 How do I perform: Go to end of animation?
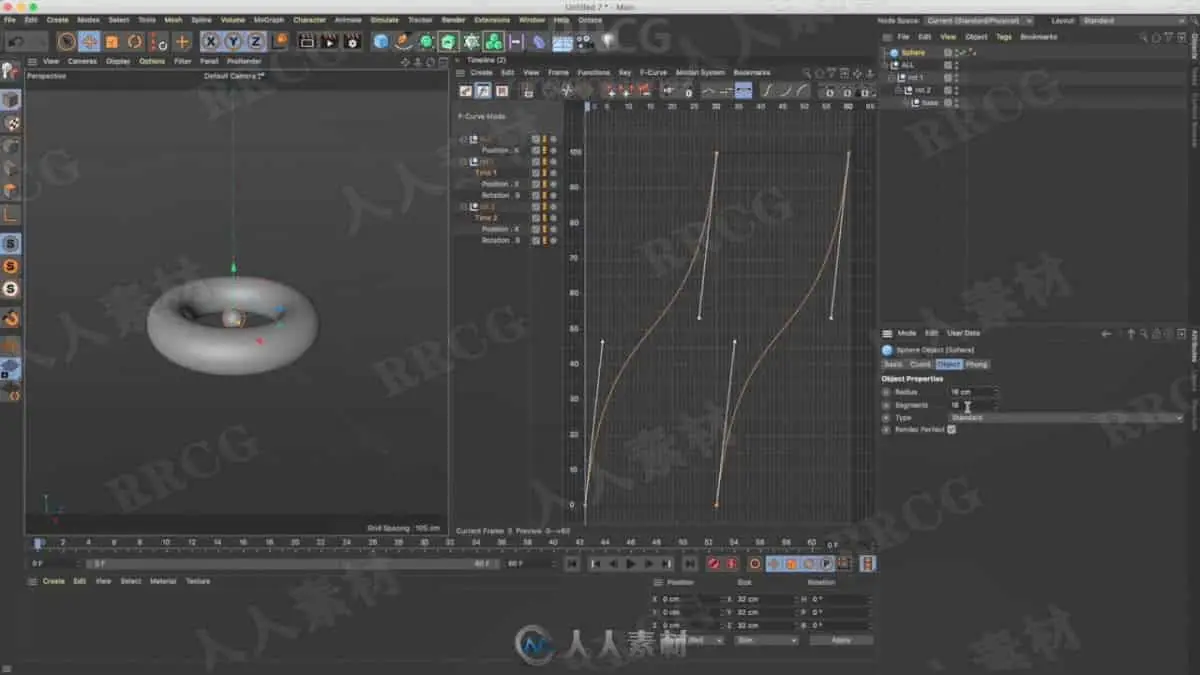click(x=690, y=564)
